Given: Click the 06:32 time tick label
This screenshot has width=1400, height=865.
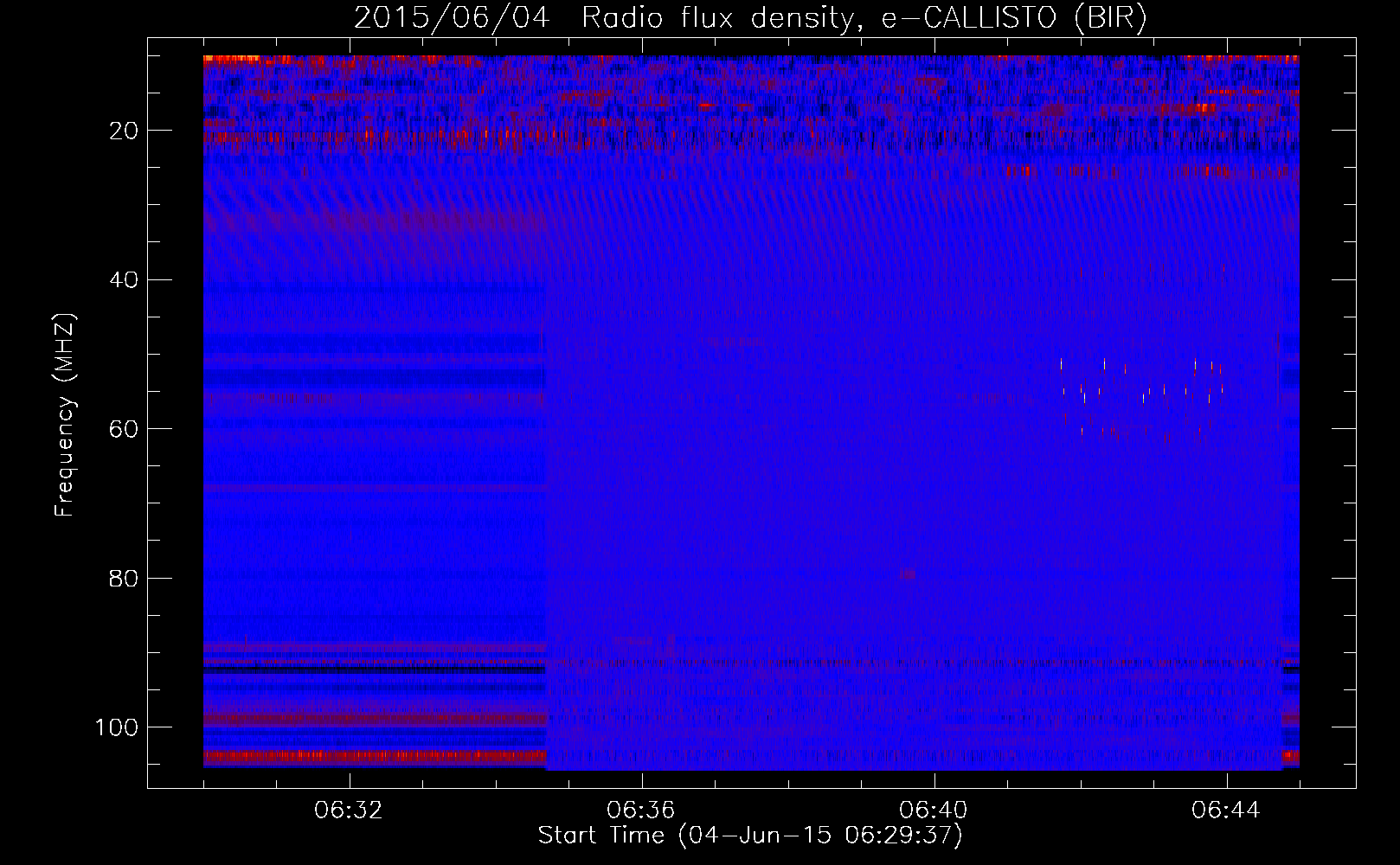Looking at the screenshot, I should point(349,811).
